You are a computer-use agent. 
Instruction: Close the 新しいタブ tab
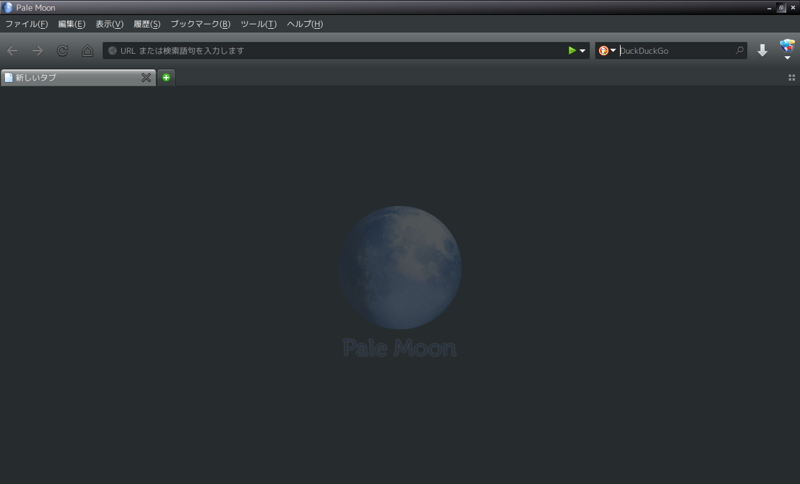[x=146, y=78]
